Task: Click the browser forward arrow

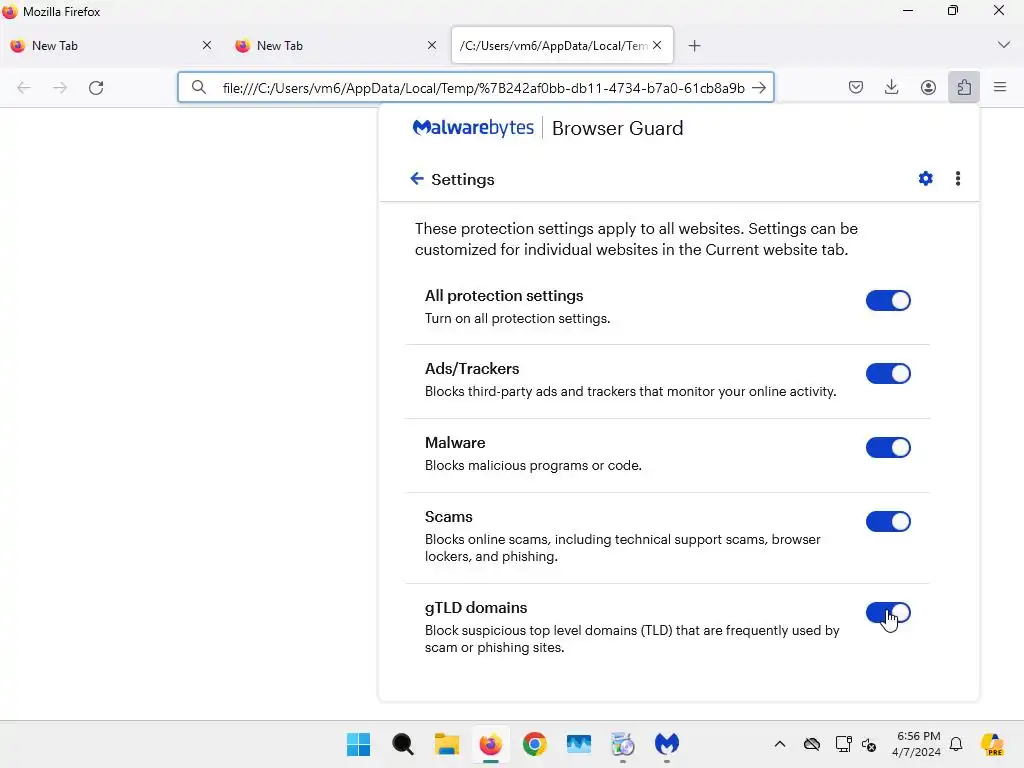Action: pos(60,88)
